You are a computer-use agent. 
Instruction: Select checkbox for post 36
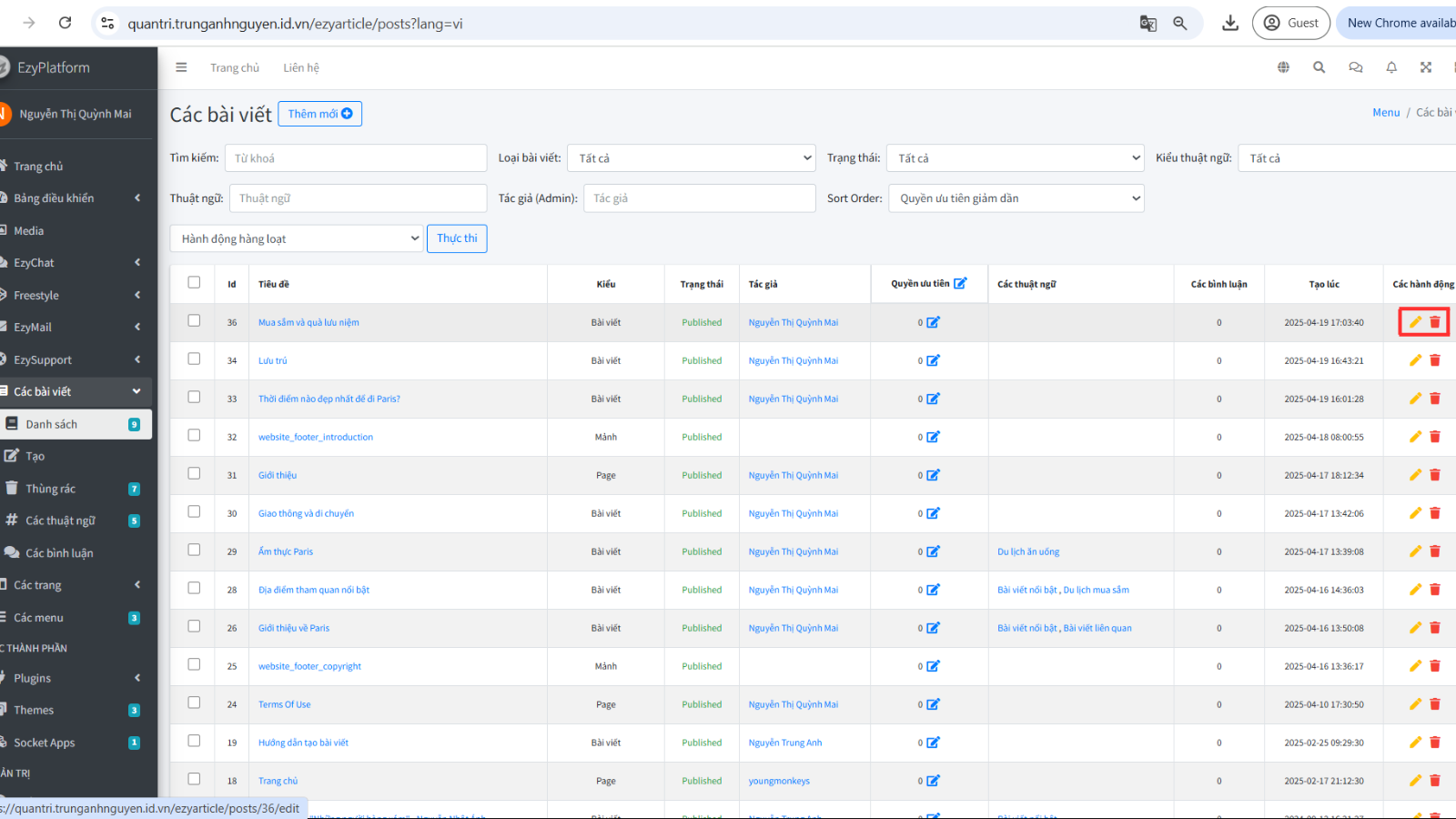[x=194, y=320]
